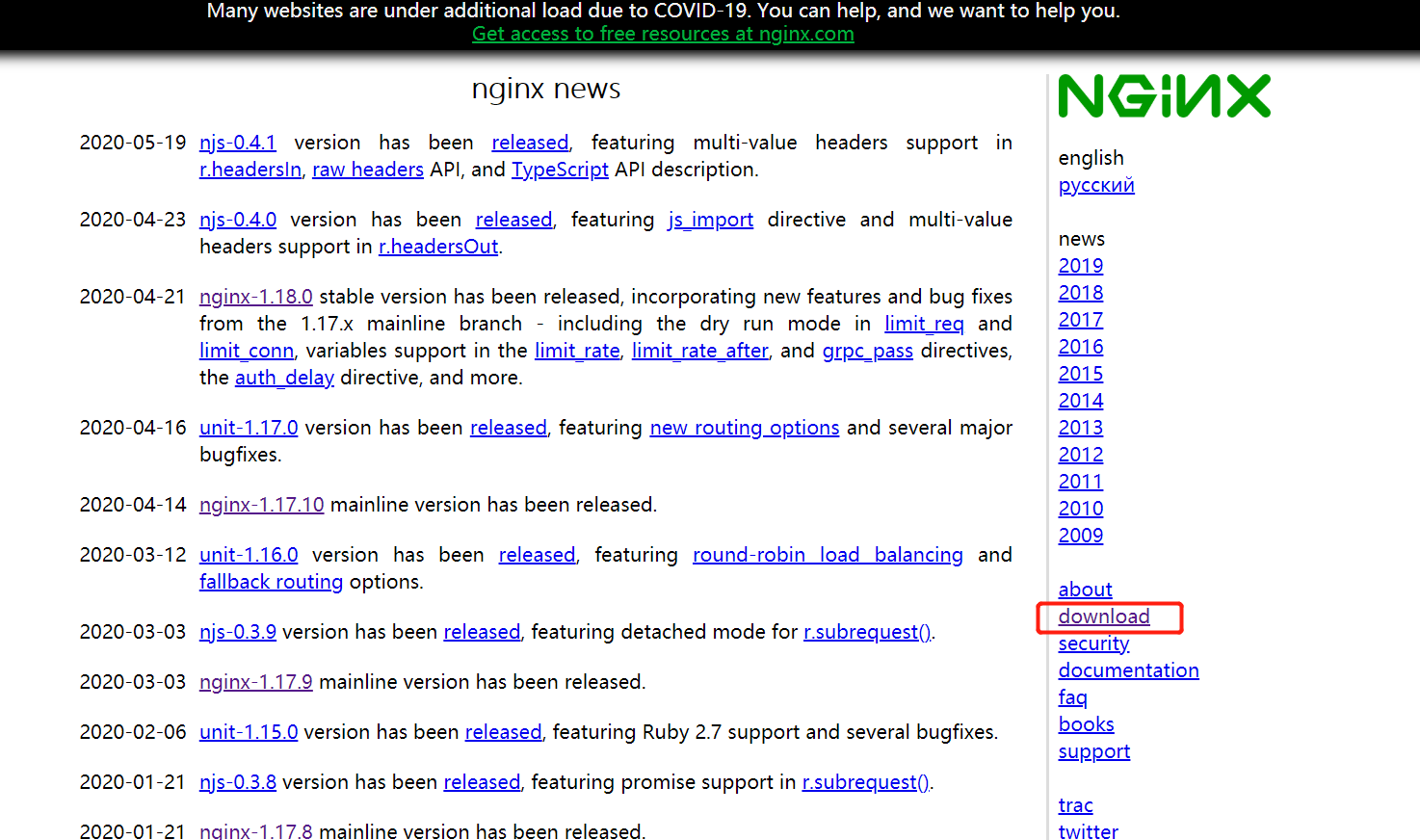Open the faq page
Viewport: 1420px width, 840px height.
click(x=1072, y=697)
